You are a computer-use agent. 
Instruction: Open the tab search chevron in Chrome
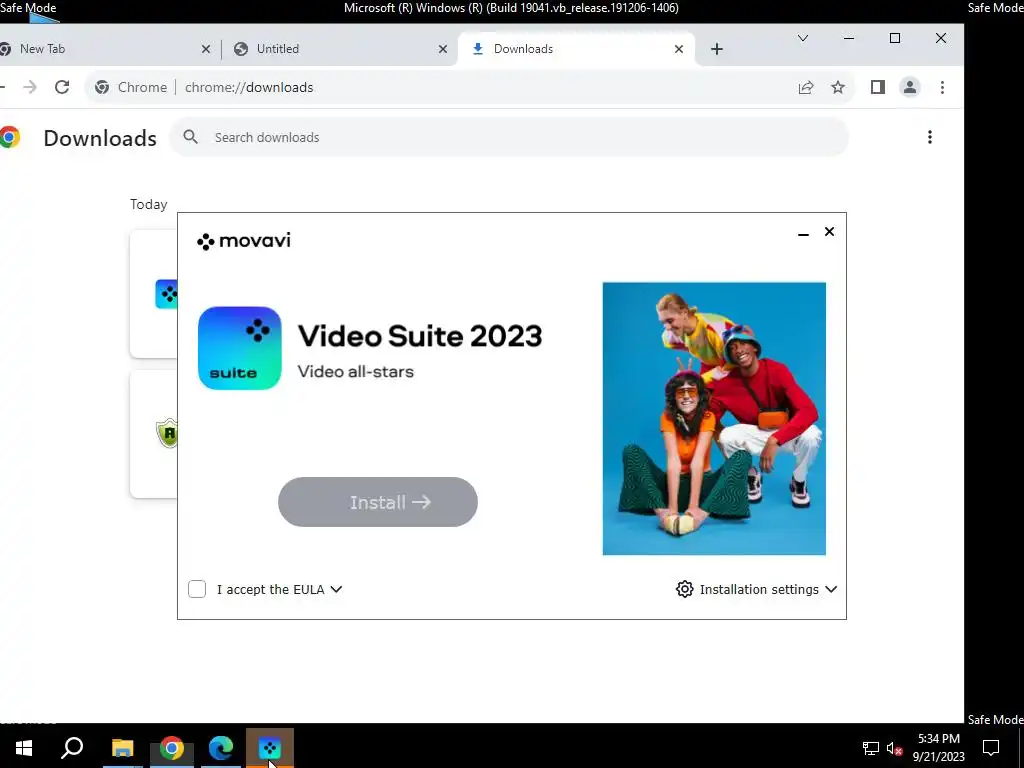click(x=803, y=39)
